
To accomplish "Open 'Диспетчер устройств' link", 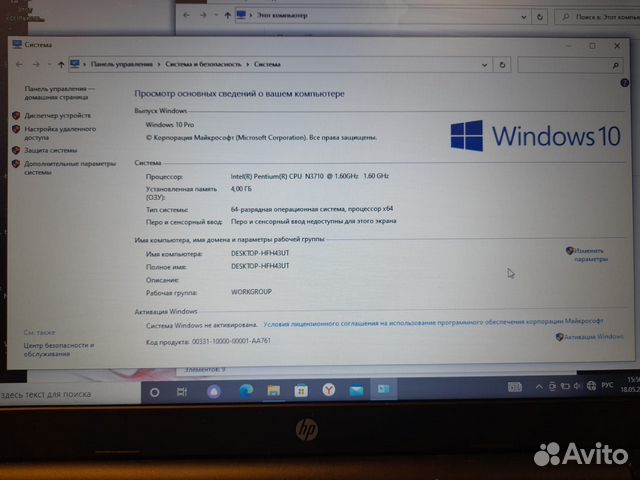I will pos(58,116).
